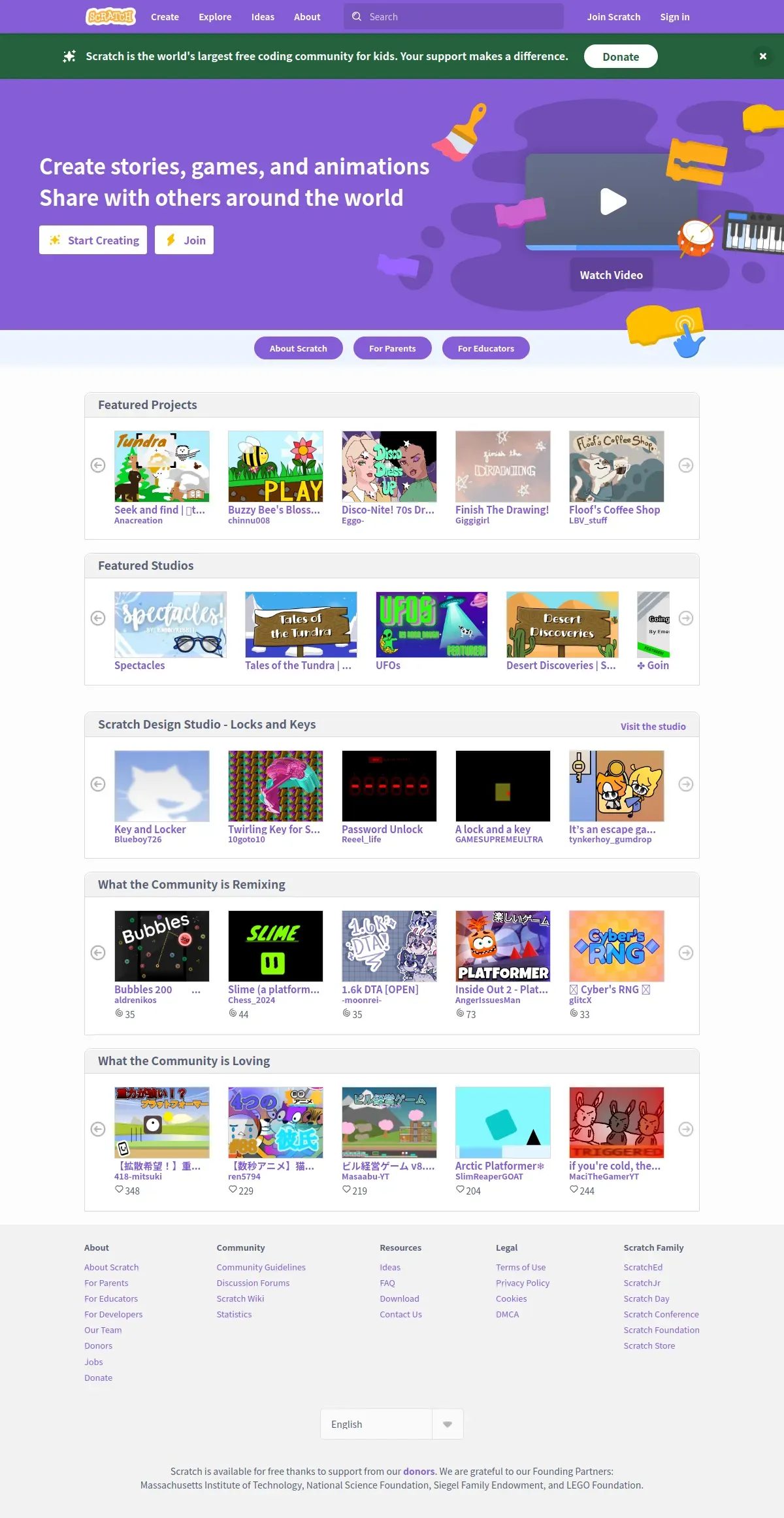Click the Scratch logo in header
This screenshot has height=1518, width=784.
111,16
